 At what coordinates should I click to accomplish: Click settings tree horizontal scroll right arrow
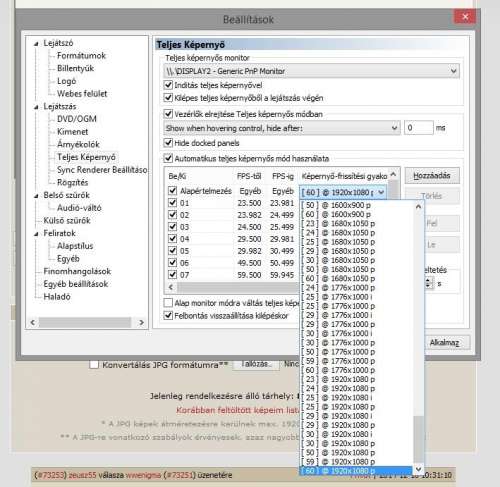[141, 322]
